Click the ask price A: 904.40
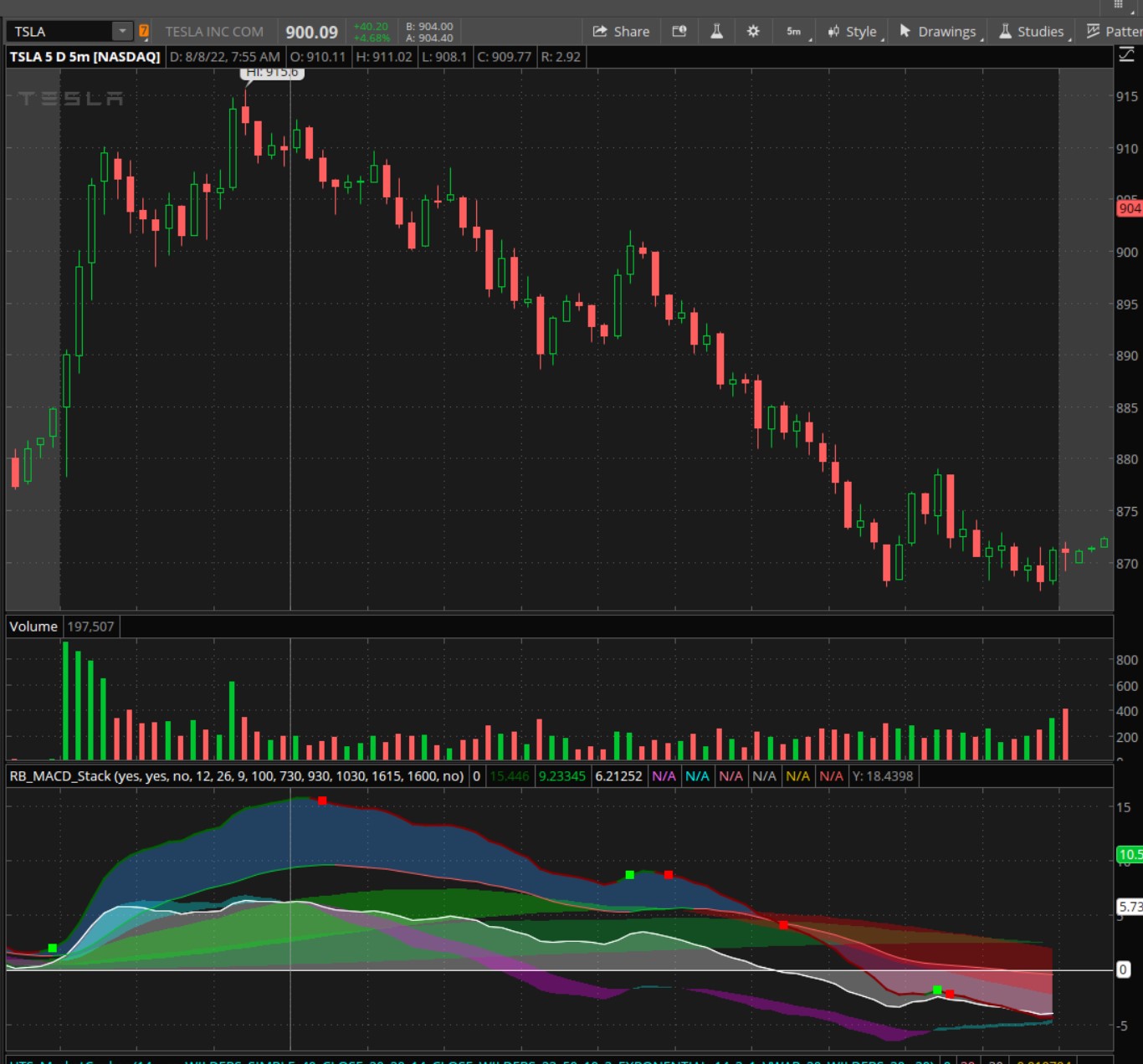Image resolution: width=1143 pixels, height=1064 pixels. (x=429, y=38)
